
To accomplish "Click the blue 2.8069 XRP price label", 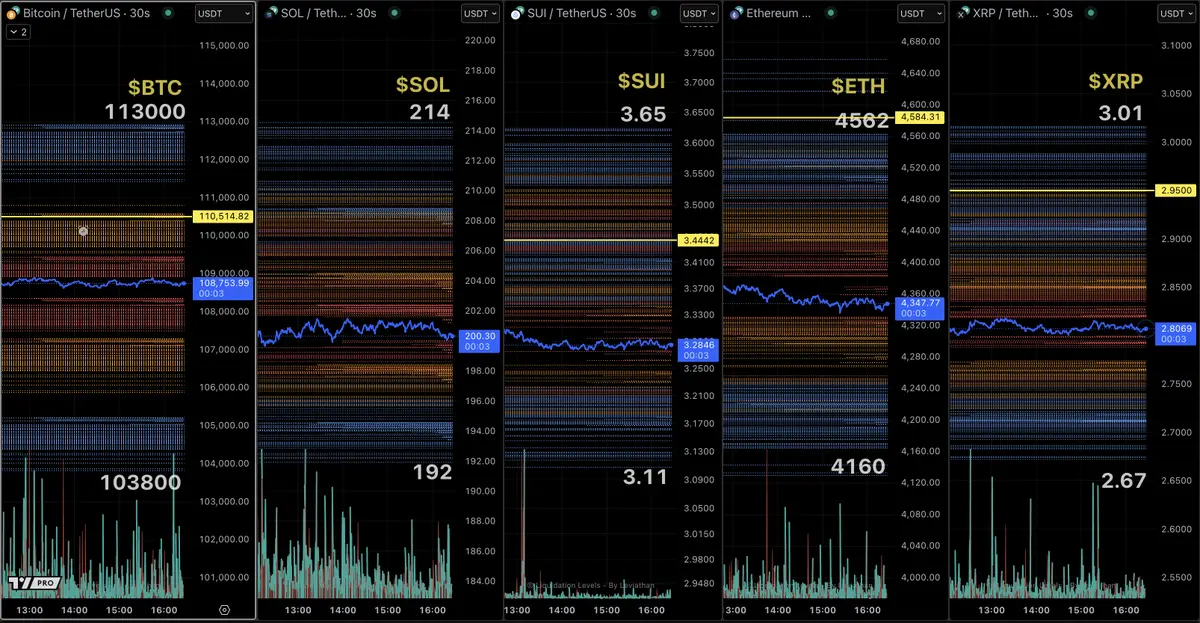I will (1177, 333).
